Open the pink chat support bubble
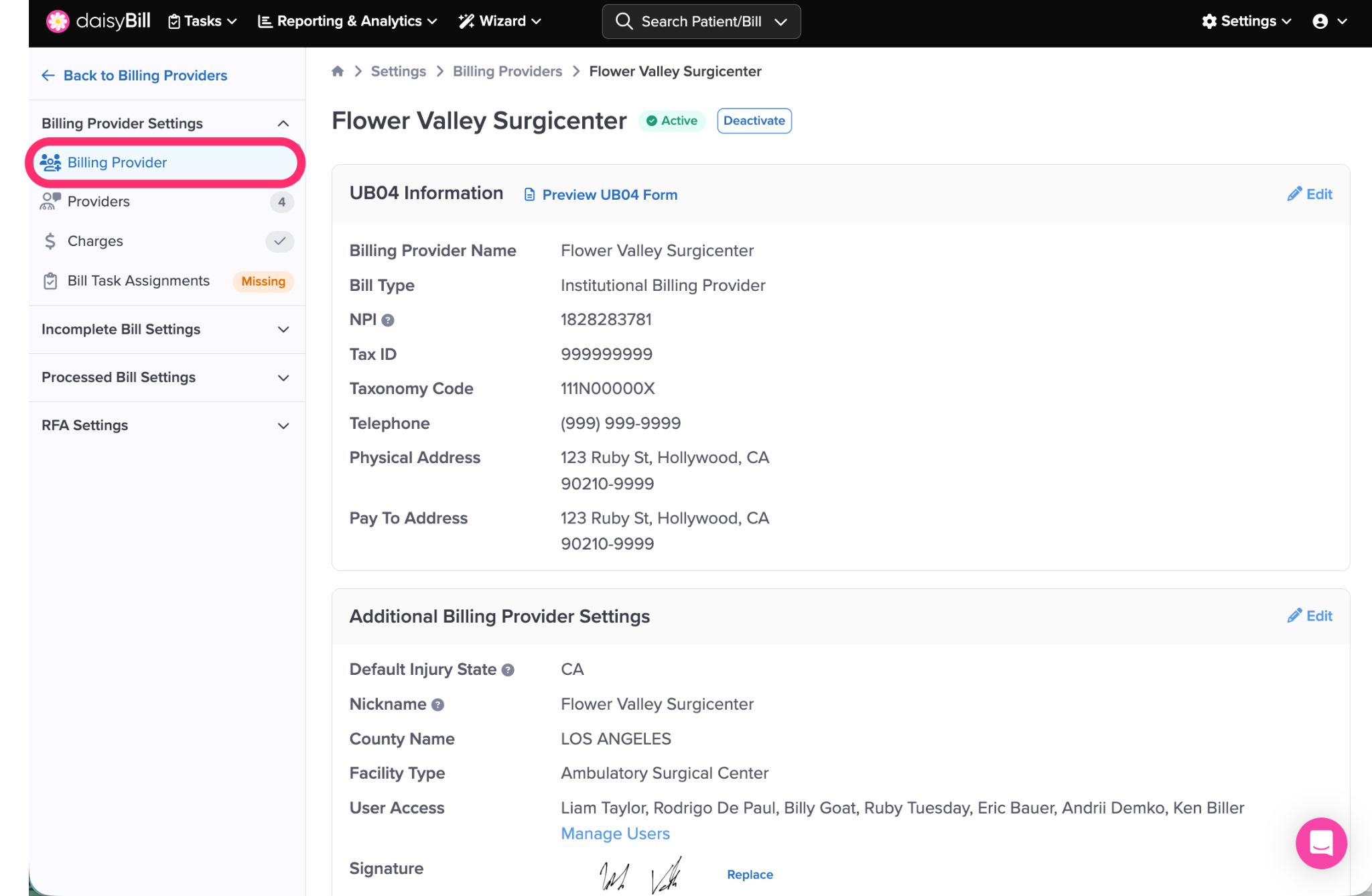This screenshot has width=1372, height=896. click(1320, 842)
